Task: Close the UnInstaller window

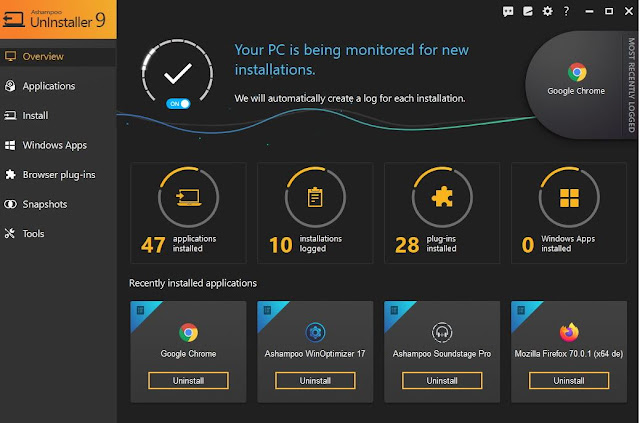Action: point(629,11)
